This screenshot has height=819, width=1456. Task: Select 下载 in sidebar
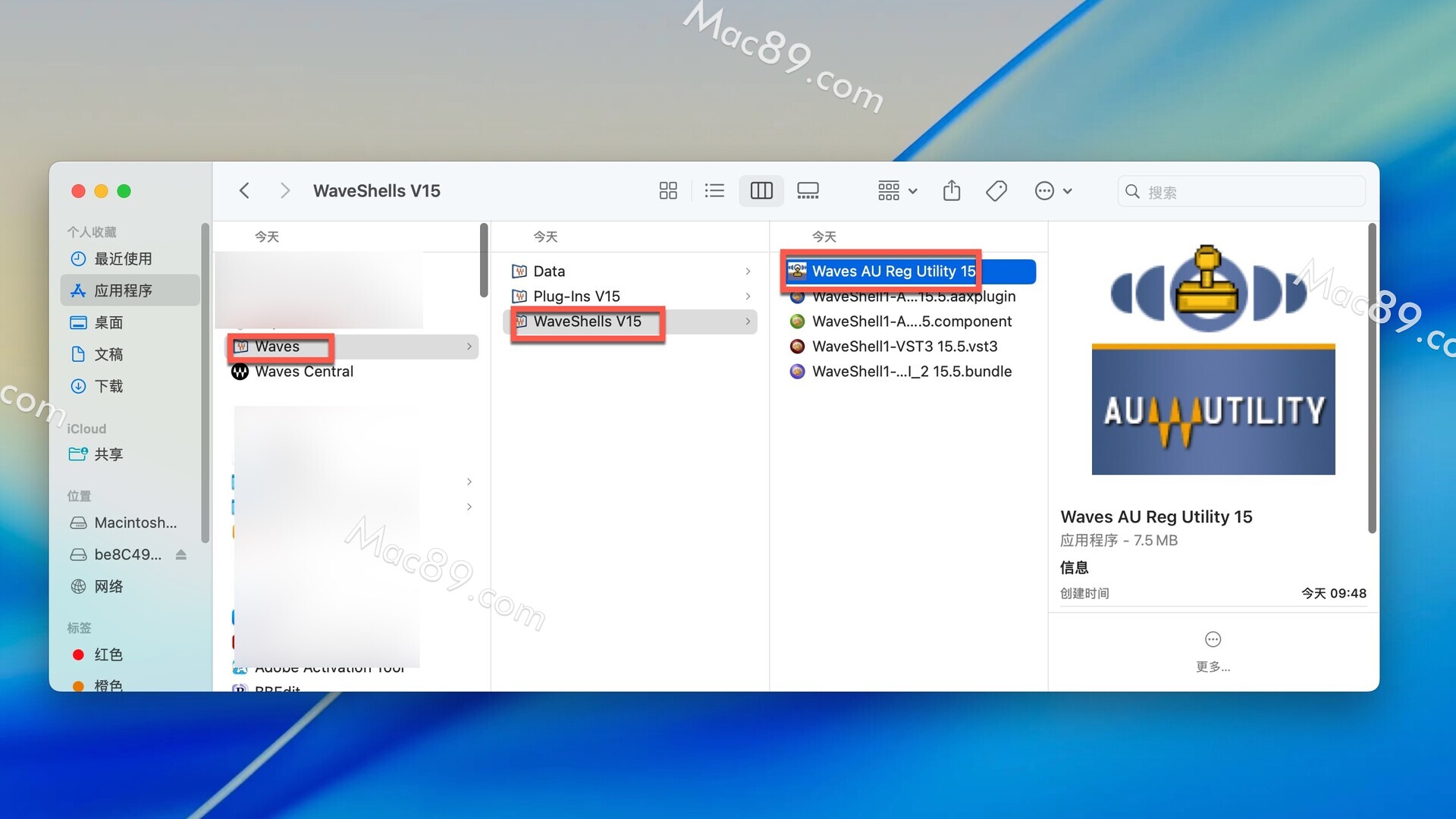[108, 386]
